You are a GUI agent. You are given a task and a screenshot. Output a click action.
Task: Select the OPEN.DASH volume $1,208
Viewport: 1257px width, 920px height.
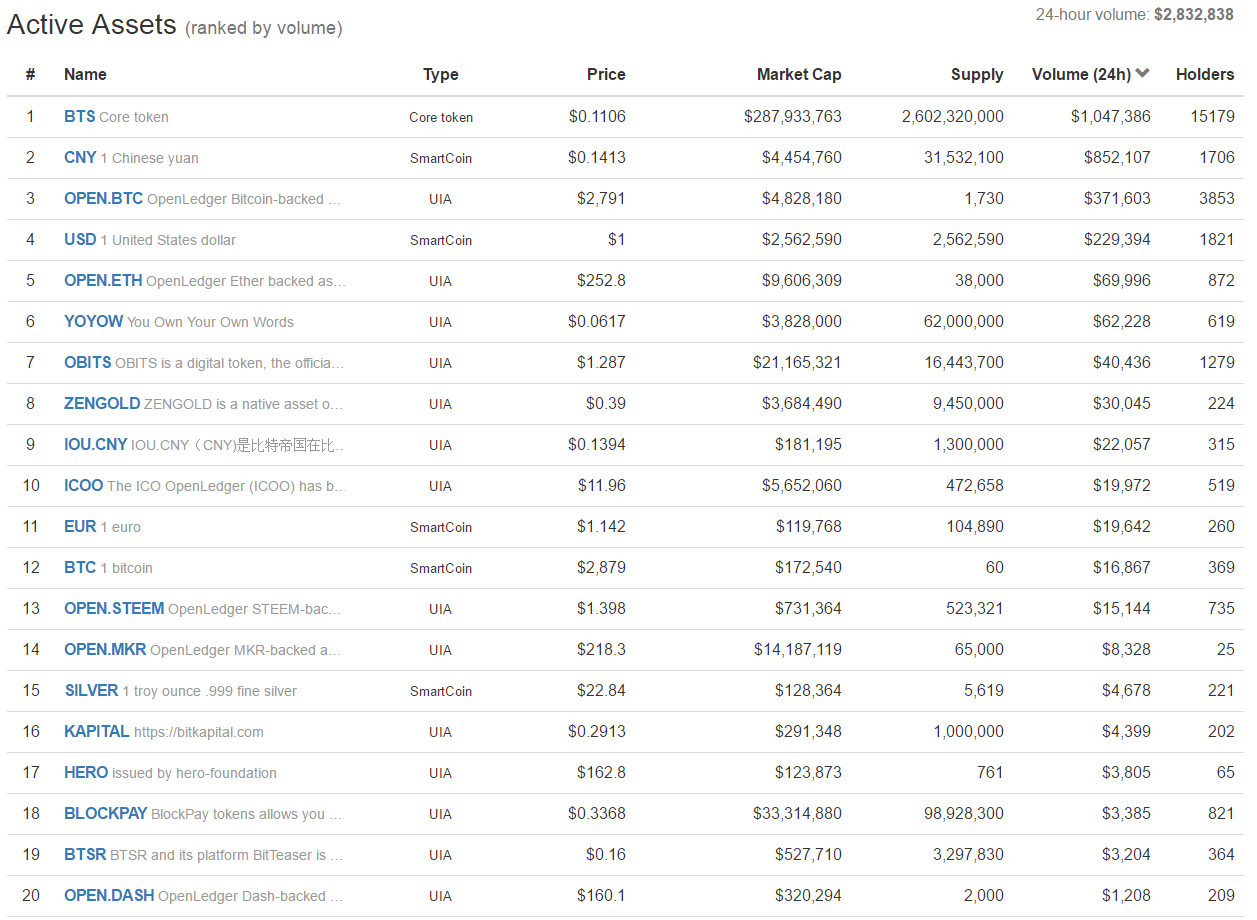pyautogui.click(x=1126, y=896)
